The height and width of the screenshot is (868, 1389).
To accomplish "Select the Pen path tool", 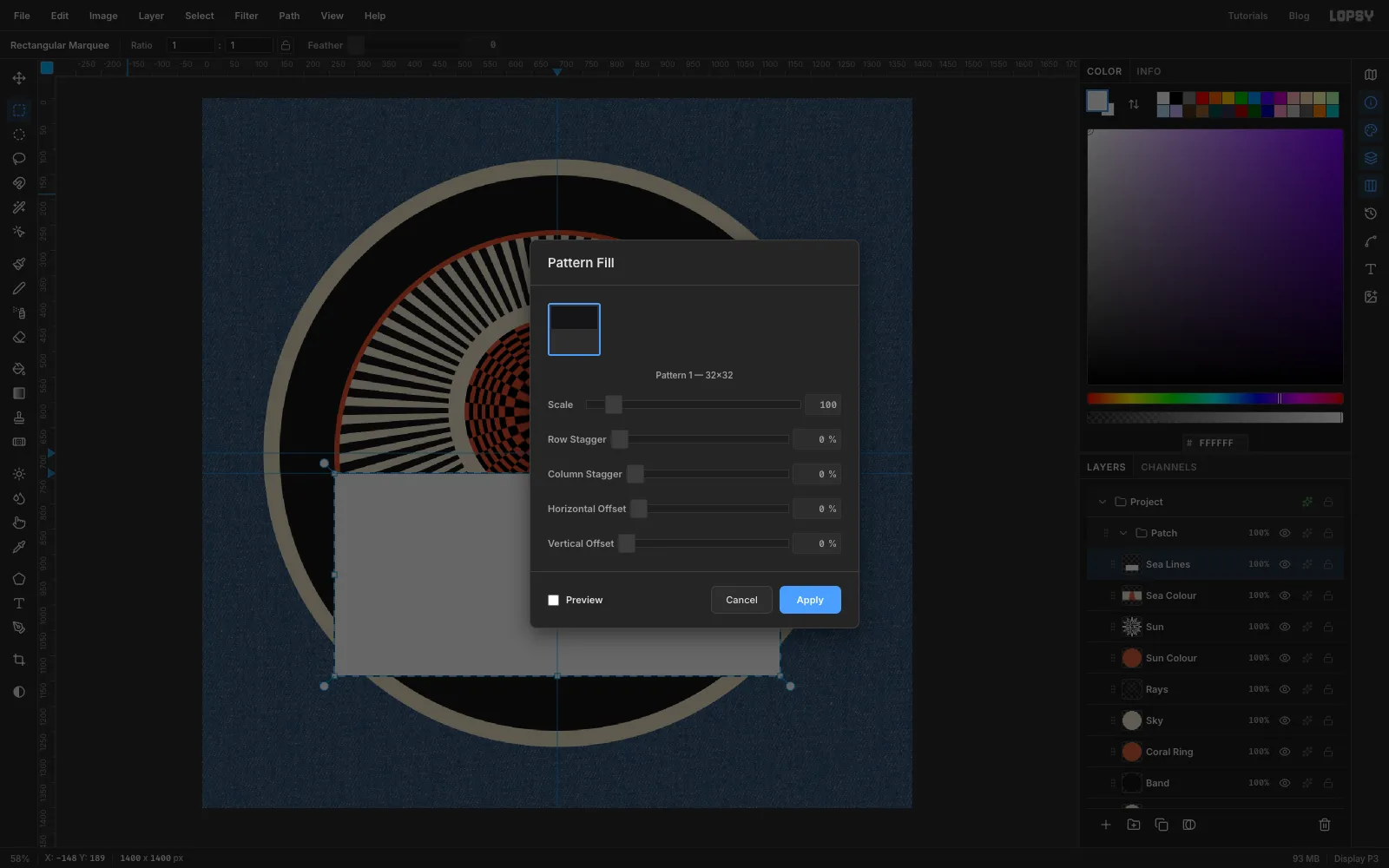I will pyautogui.click(x=19, y=628).
